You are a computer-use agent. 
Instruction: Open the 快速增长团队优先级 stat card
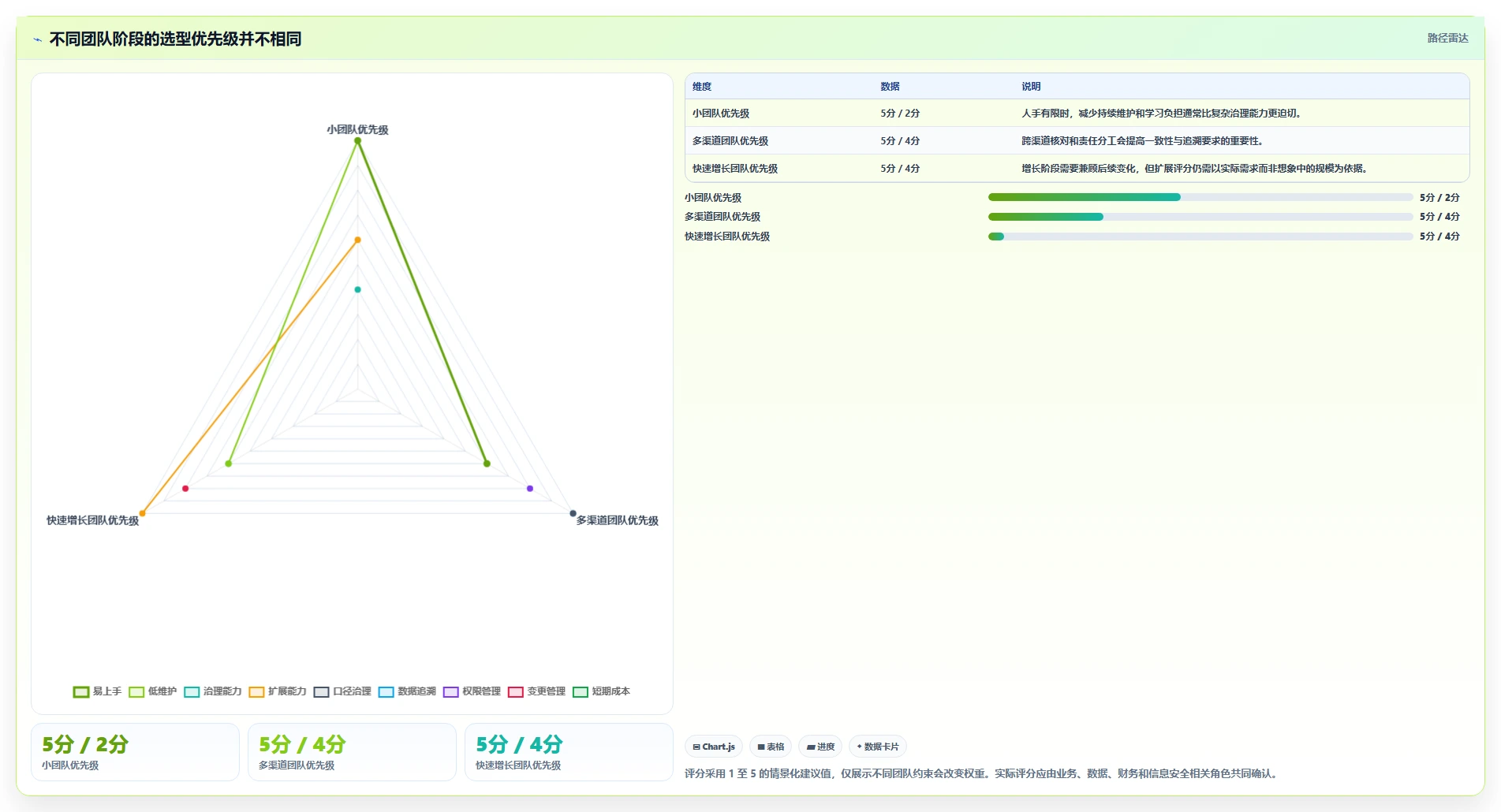pos(569,752)
